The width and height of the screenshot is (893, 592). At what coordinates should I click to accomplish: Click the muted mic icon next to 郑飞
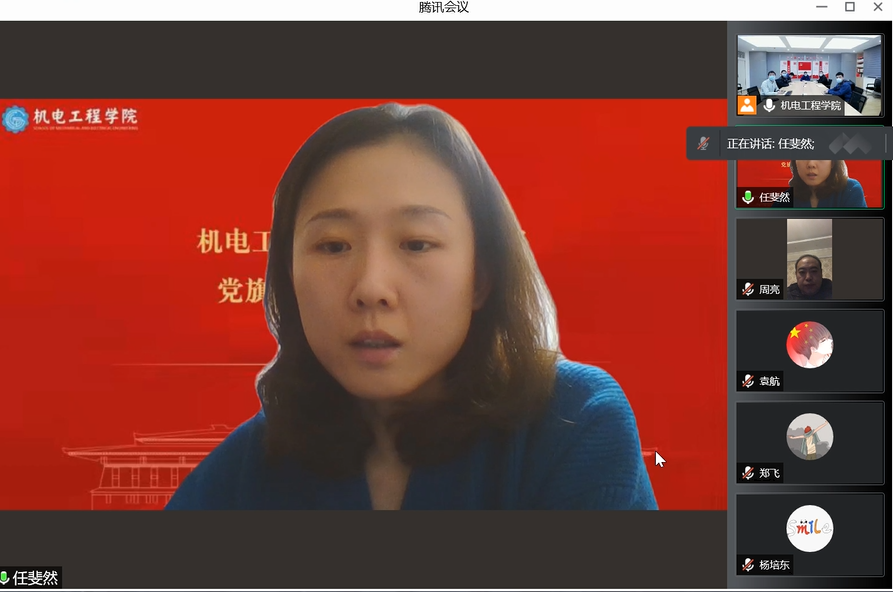[747, 472]
